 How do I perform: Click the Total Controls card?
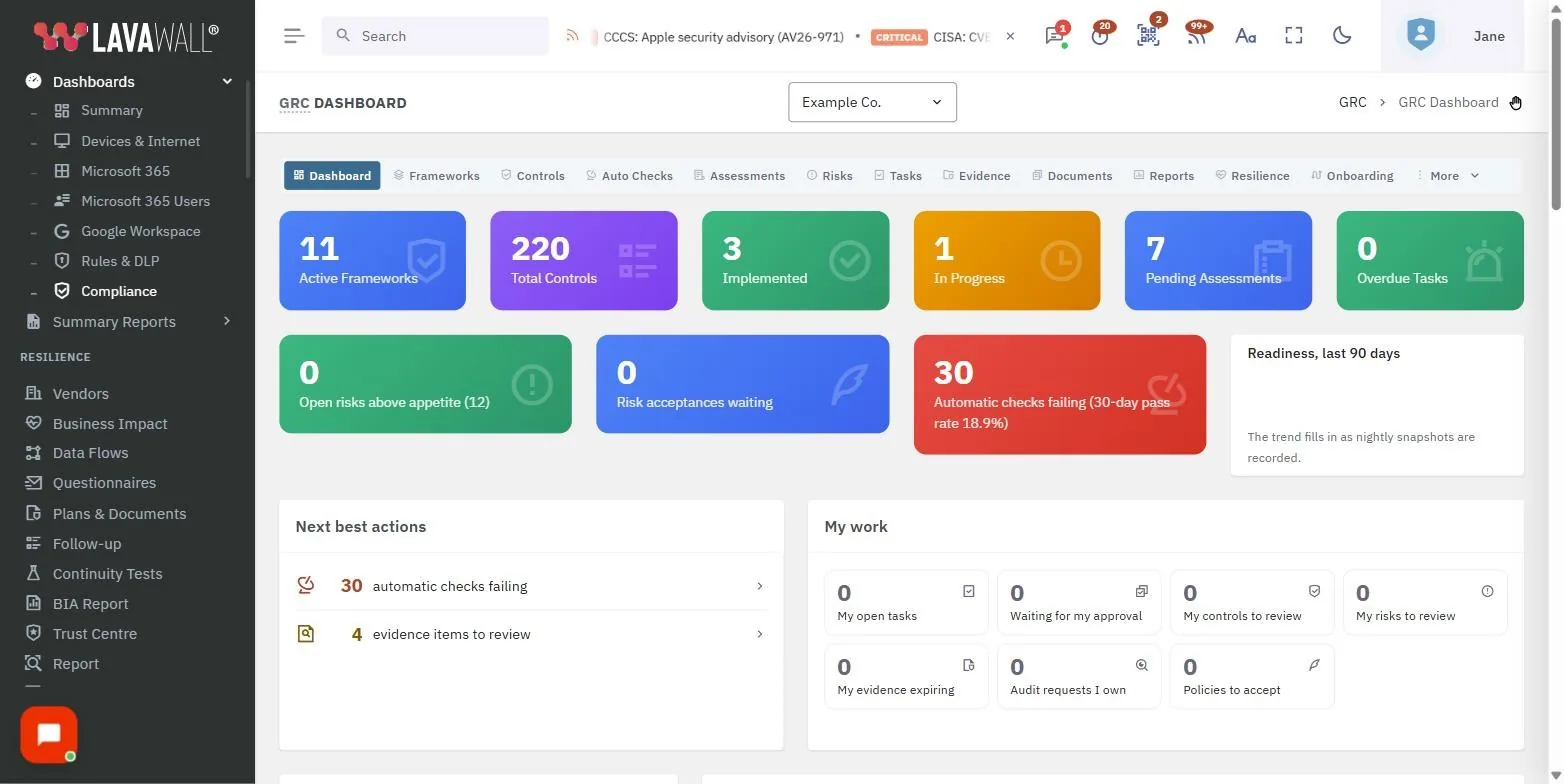(x=584, y=260)
